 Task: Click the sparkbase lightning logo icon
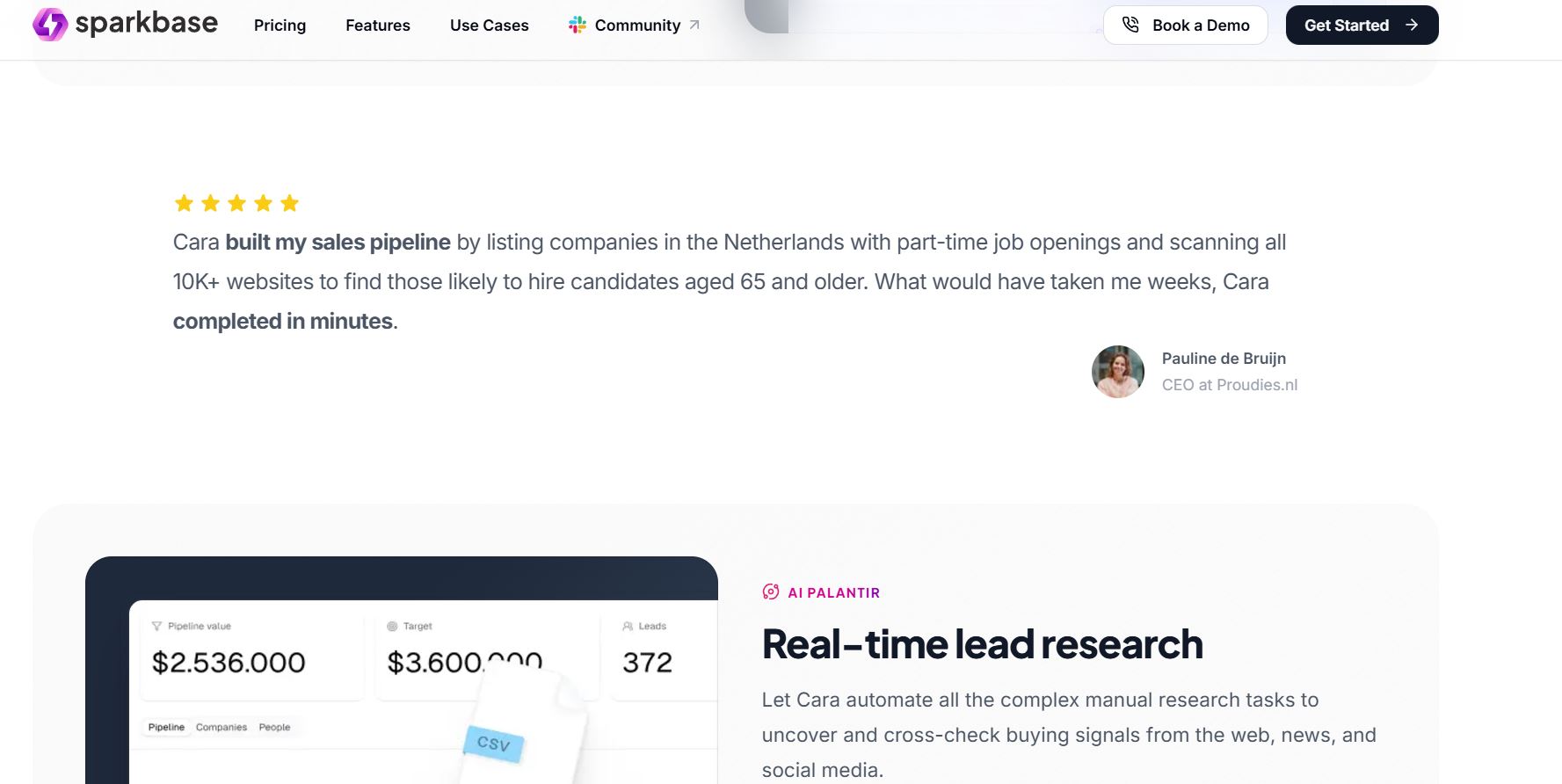50,25
